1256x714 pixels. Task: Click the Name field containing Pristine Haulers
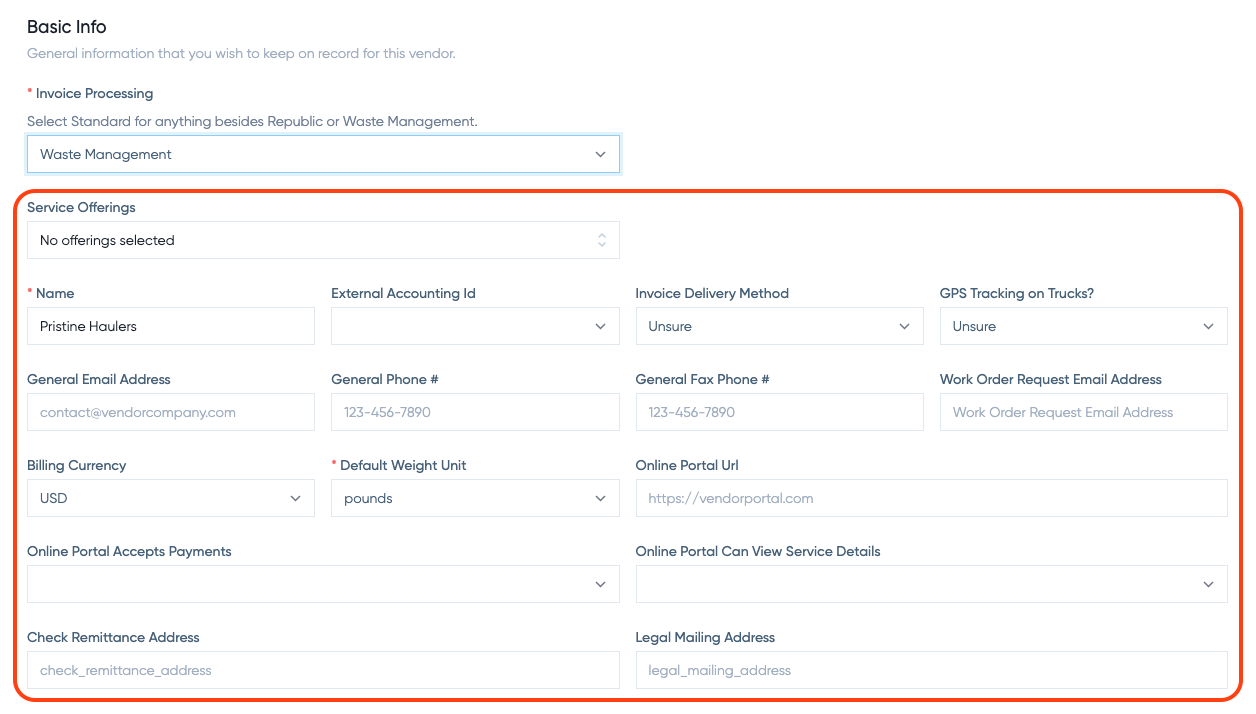[170, 325]
